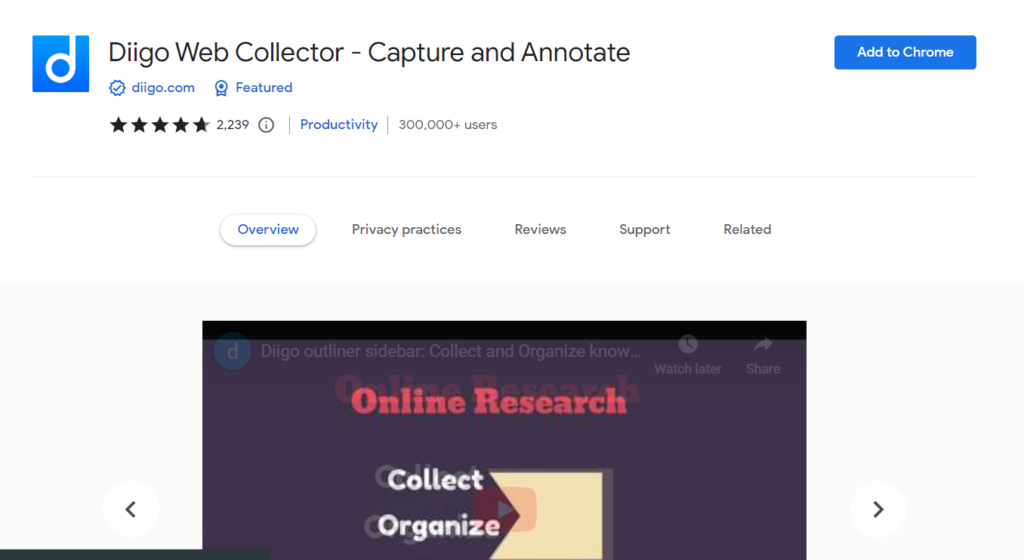Screen dimensions: 1024x560
Task: Click the video Share arrow icon
Action: [x=763, y=344]
